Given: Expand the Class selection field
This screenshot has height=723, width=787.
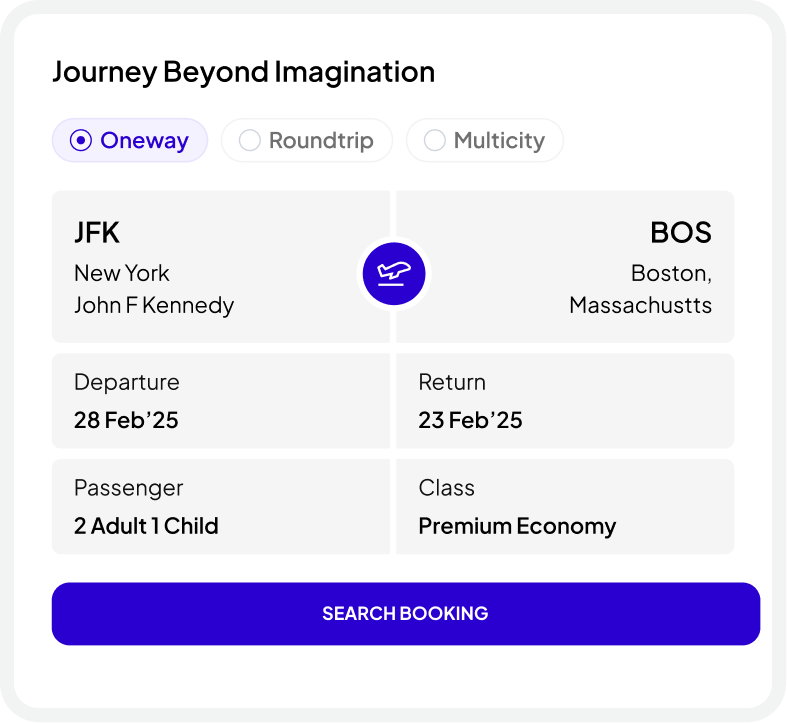Looking at the screenshot, I should 565,506.
